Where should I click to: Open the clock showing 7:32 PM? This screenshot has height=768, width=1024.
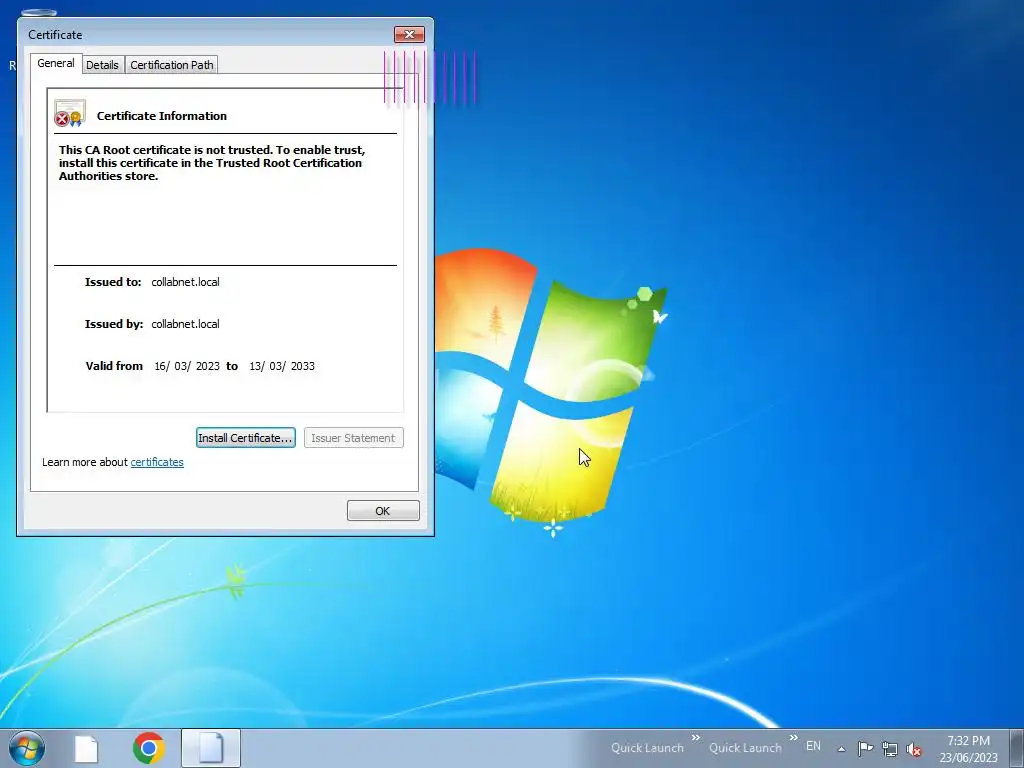[968, 748]
